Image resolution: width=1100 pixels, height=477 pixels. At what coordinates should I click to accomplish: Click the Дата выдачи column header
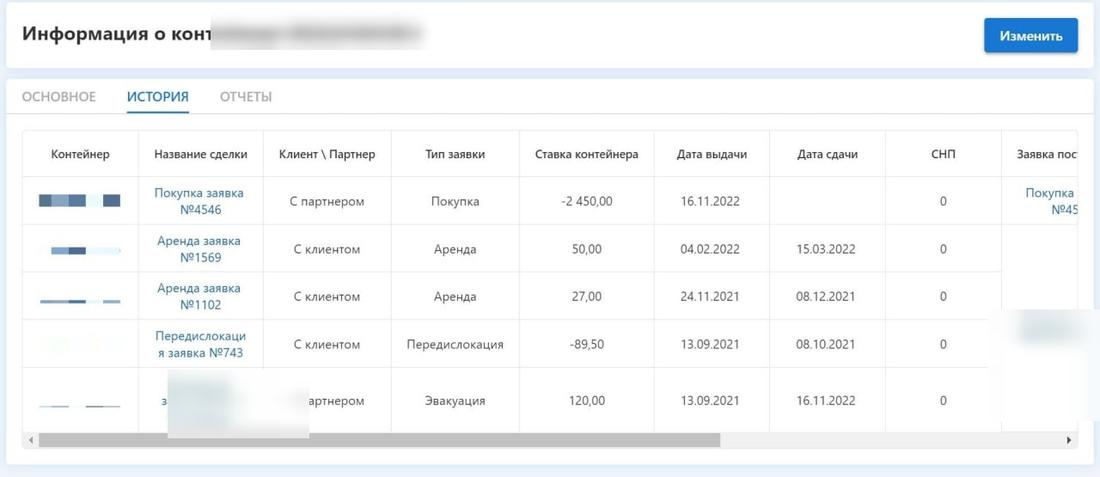[x=711, y=154]
